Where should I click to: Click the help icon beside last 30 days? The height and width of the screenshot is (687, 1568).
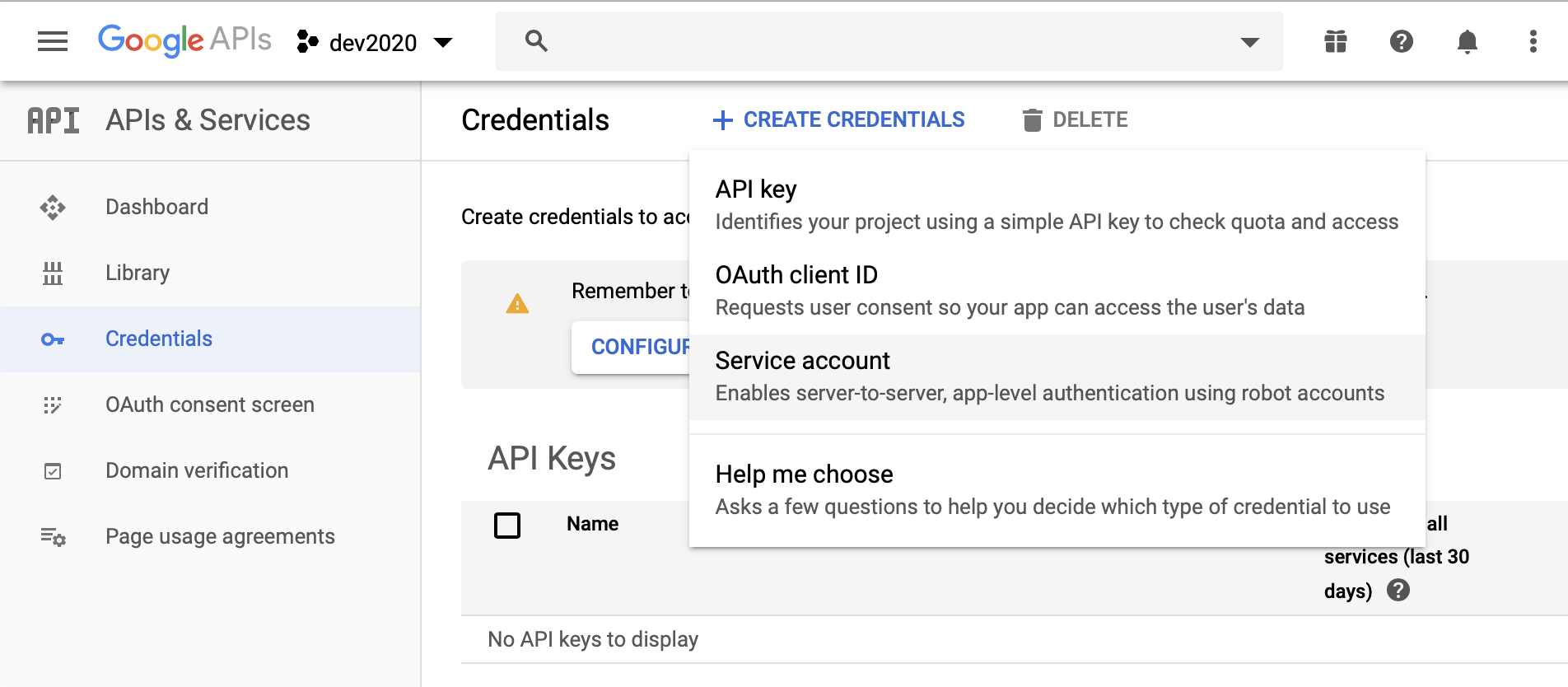click(x=1398, y=590)
